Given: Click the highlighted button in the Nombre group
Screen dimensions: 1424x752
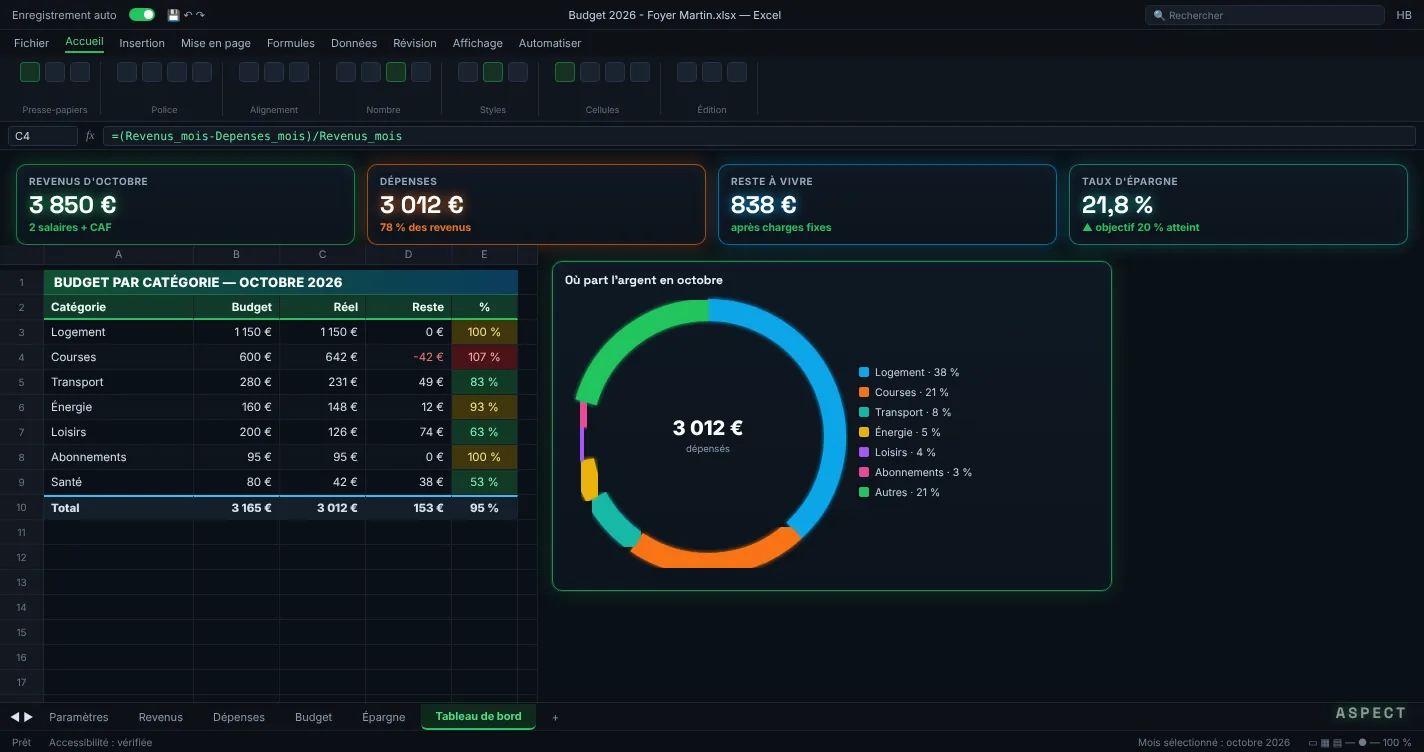Looking at the screenshot, I should click(396, 72).
